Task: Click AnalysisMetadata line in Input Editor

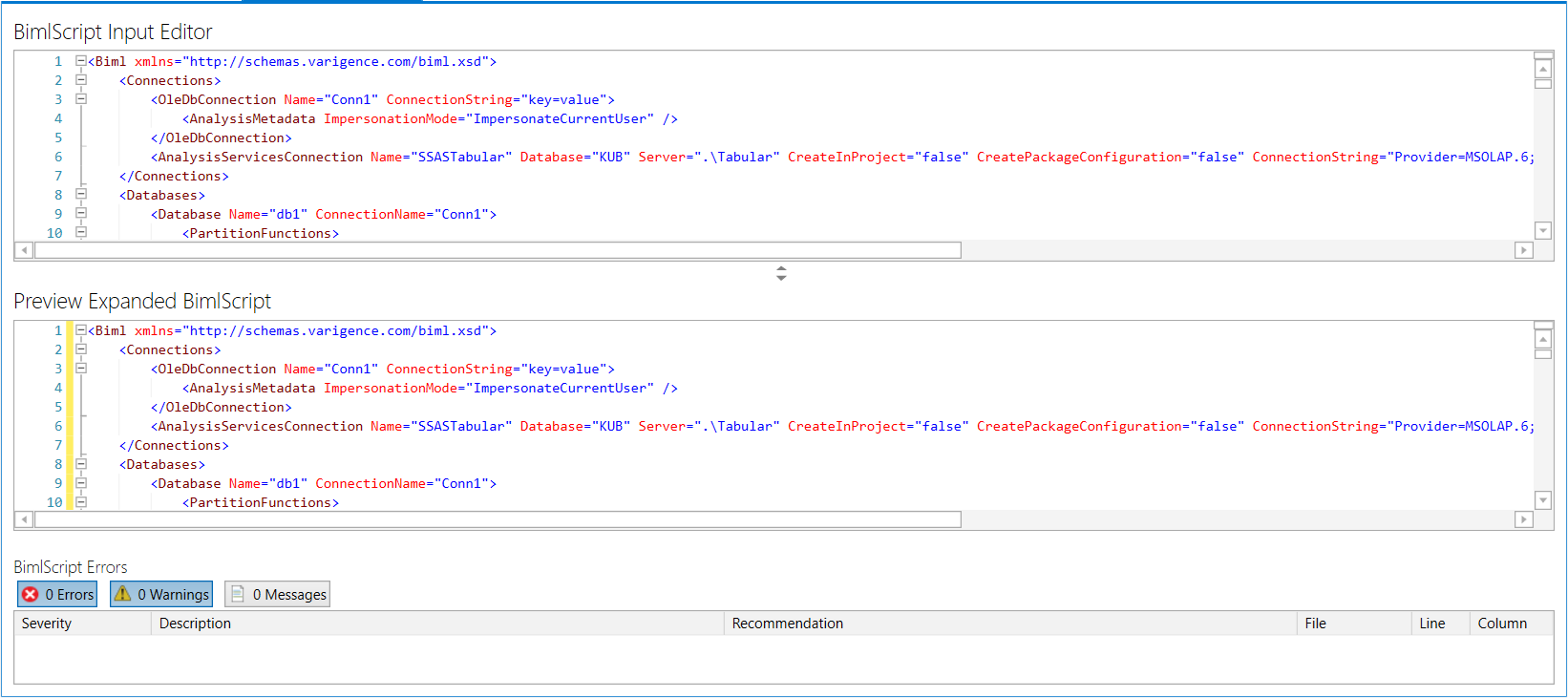Action: pos(430,118)
